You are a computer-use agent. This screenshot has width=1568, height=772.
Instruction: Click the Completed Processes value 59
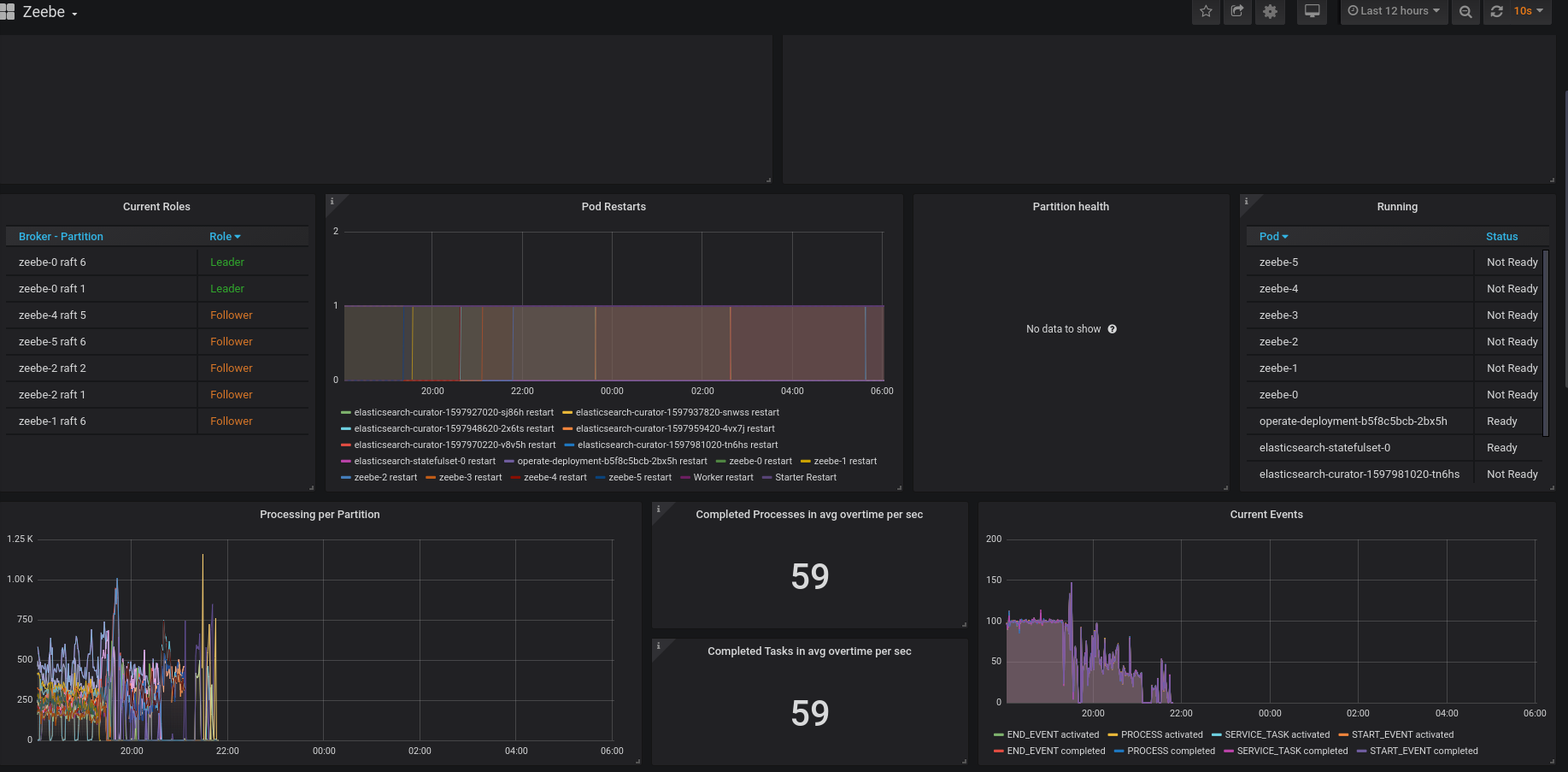[809, 576]
